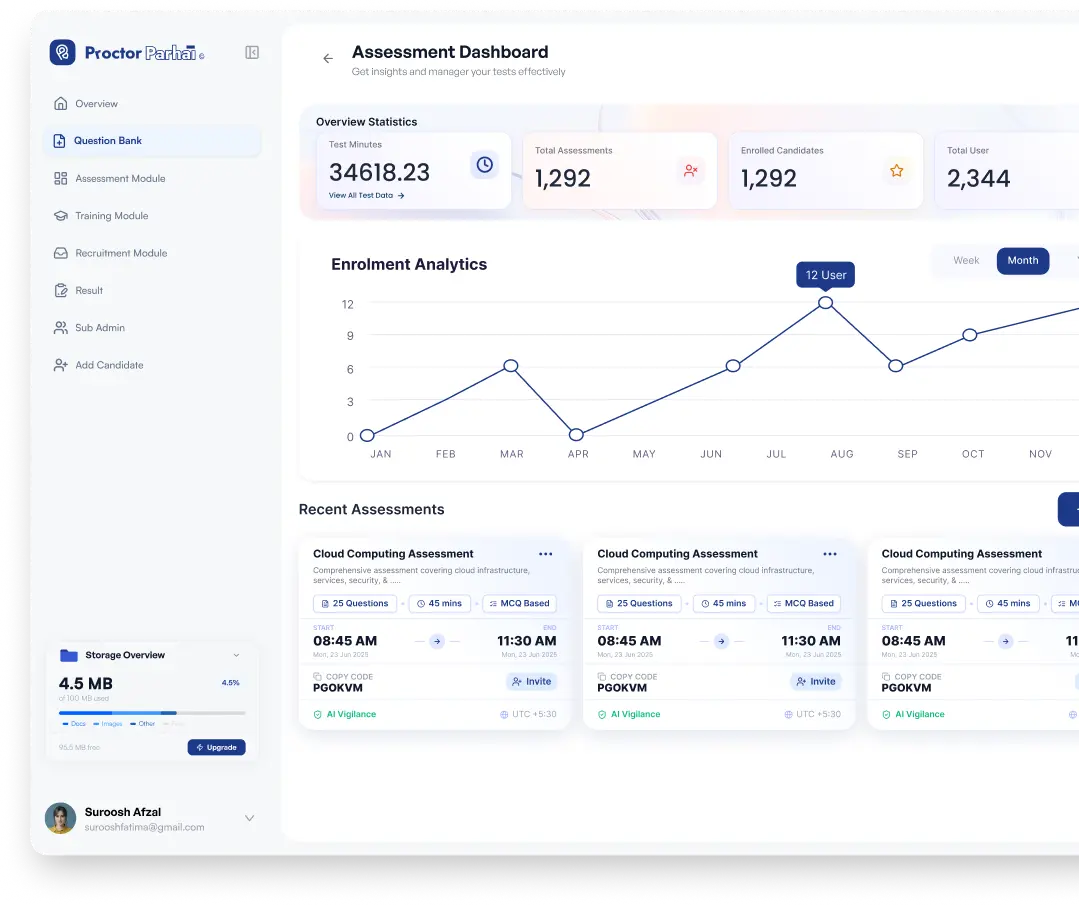Click Invite on the first assessment card
The width and height of the screenshot is (1079, 906).
pos(532,682)
